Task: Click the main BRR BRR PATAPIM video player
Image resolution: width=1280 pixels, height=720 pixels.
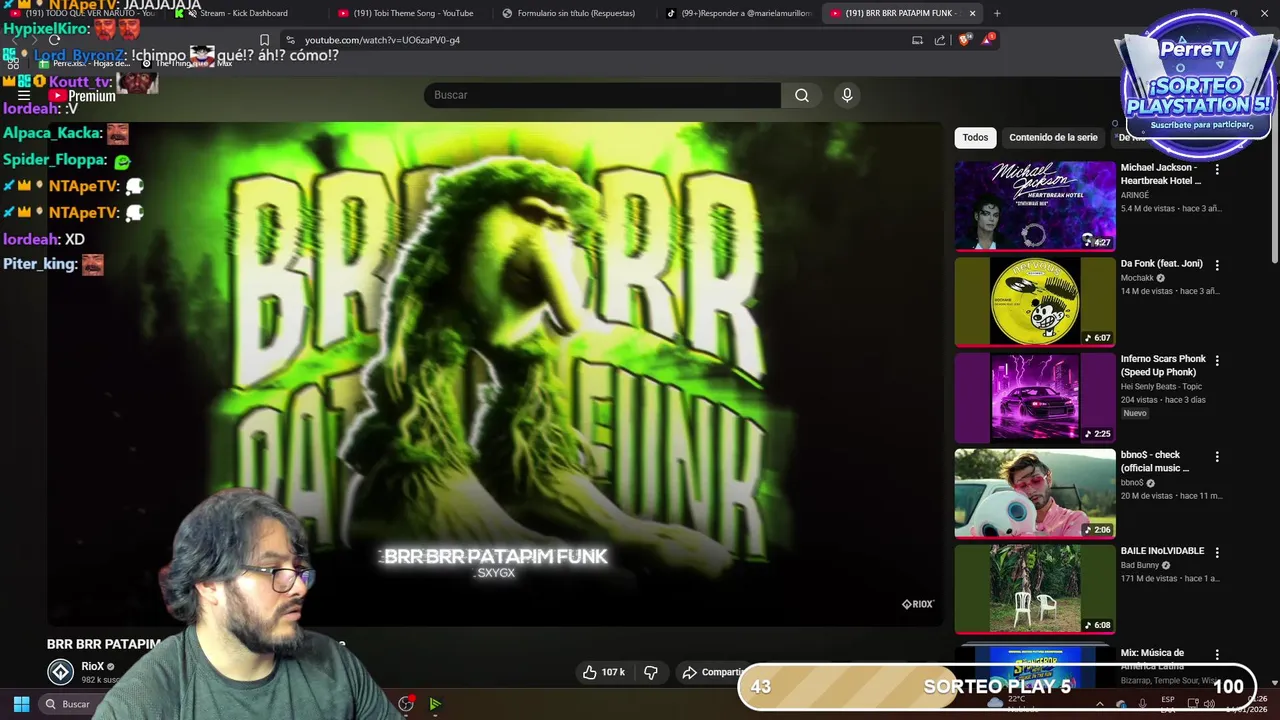Action: click(495, 374)
